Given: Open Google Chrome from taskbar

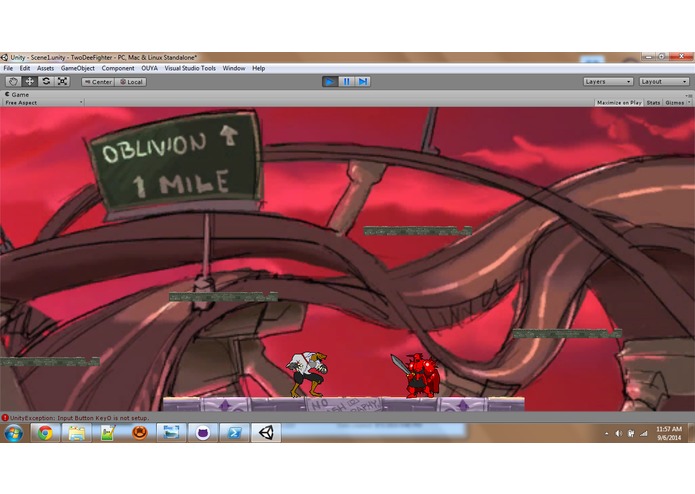Looking at the screenshot, I should coord(45,433).
